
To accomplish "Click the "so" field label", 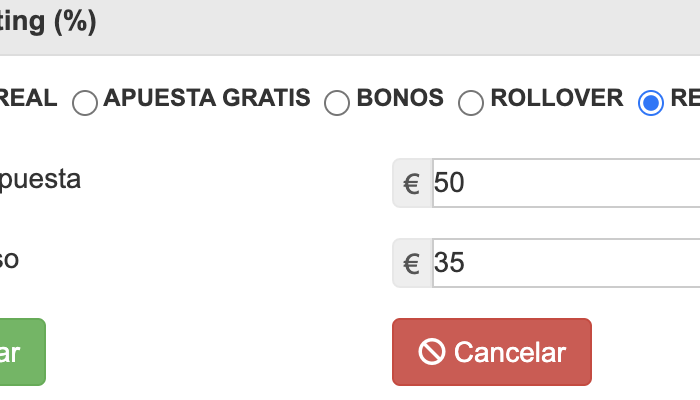I will (x=9, y=259).
